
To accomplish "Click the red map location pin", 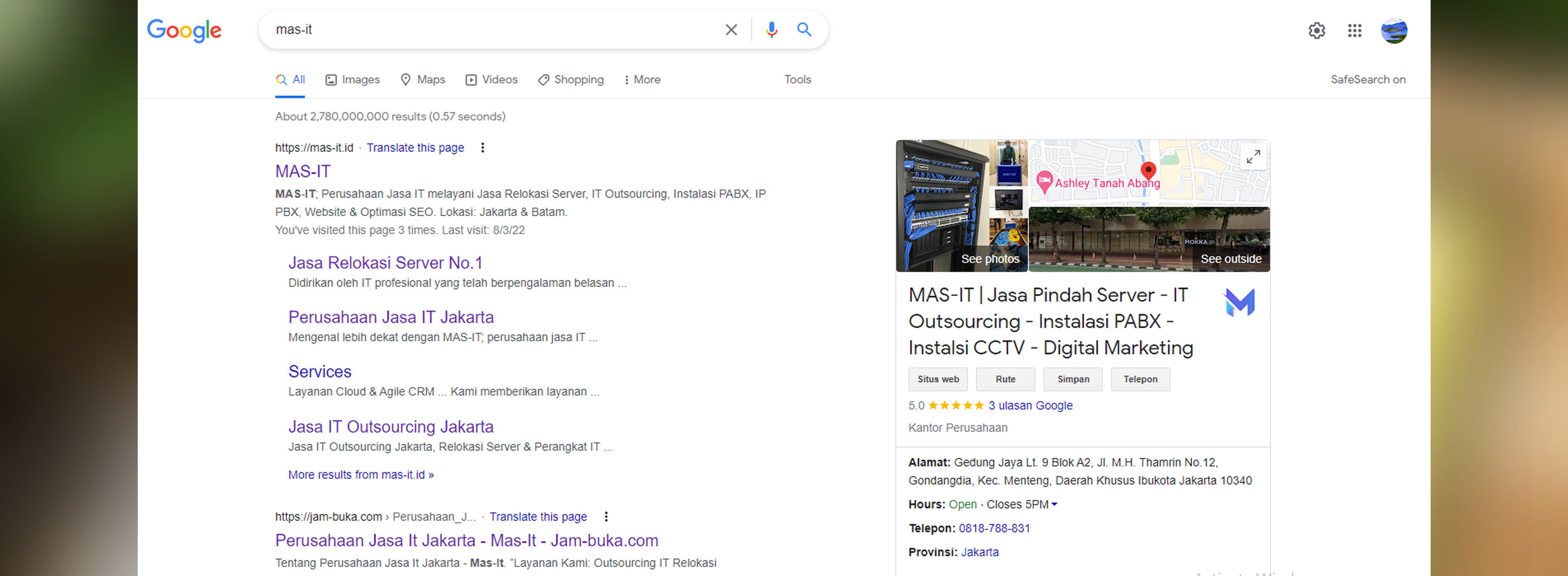I will (x=1148, y=170).
